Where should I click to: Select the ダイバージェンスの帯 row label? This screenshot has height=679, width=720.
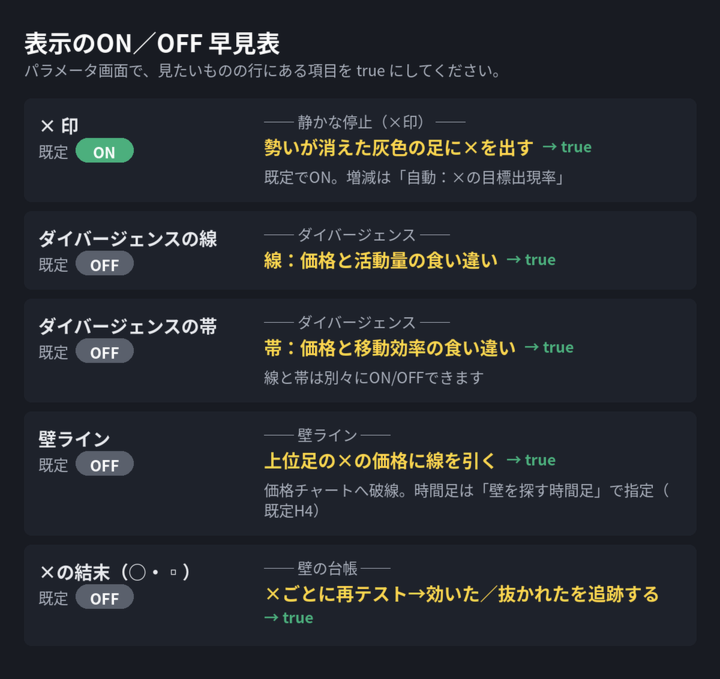(x=128, y=326)
